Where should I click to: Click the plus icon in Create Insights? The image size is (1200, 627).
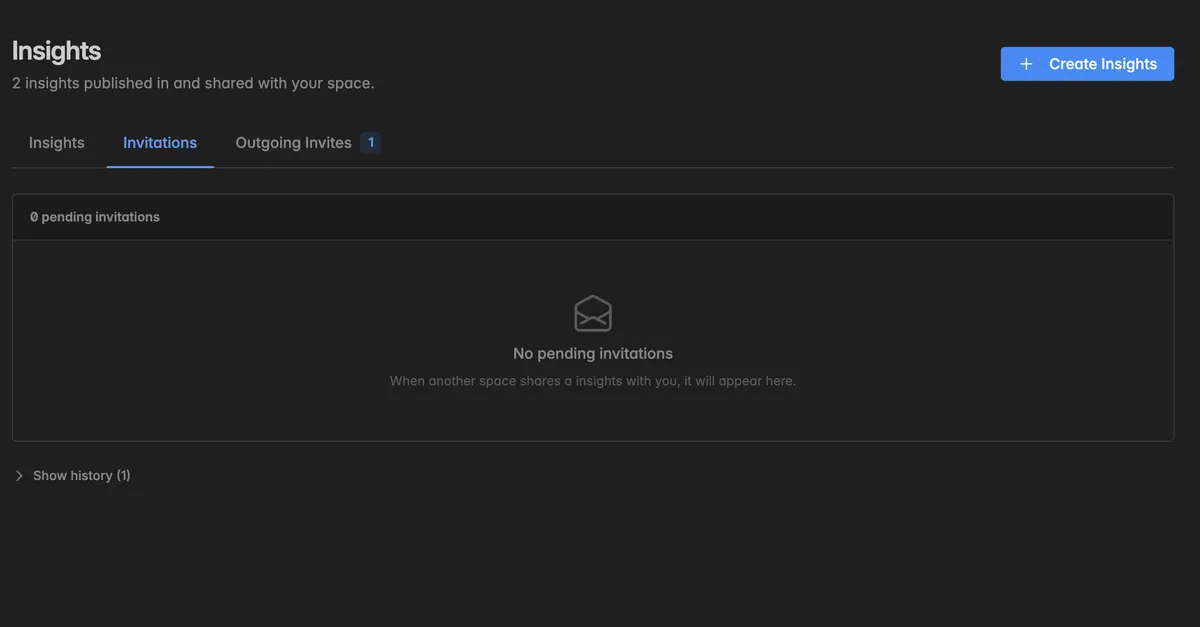(x=1026, y=64)
